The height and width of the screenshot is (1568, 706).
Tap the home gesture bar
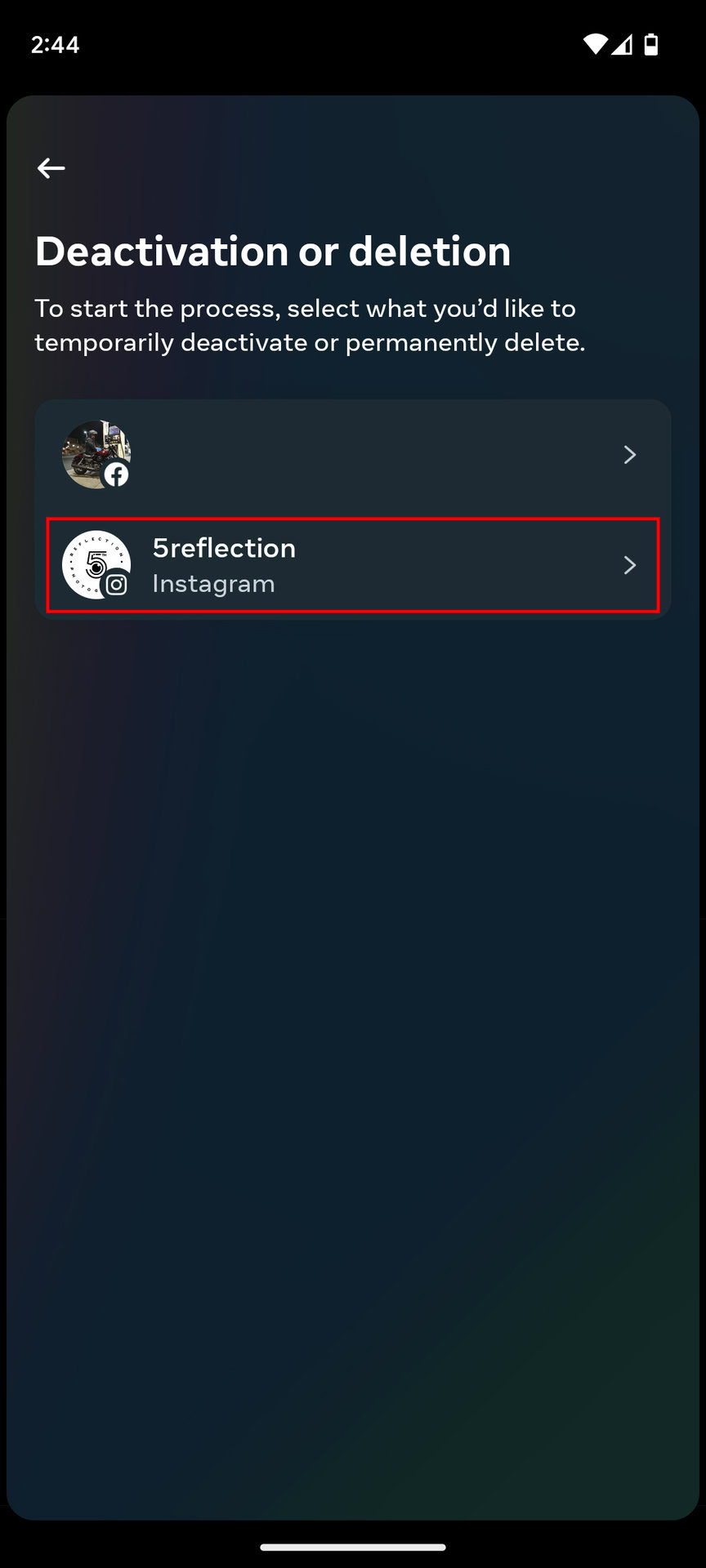353,1547
